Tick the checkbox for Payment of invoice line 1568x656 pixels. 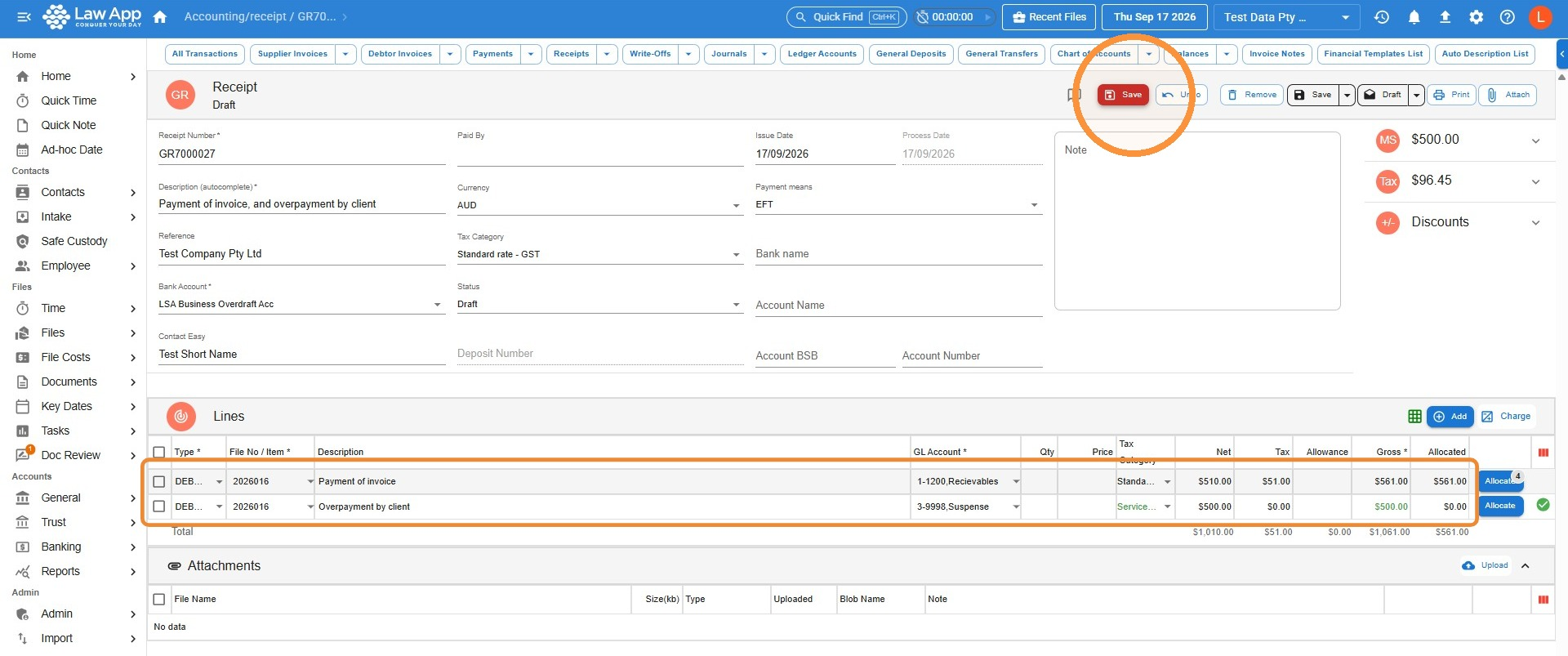click(x=159, y=481)
